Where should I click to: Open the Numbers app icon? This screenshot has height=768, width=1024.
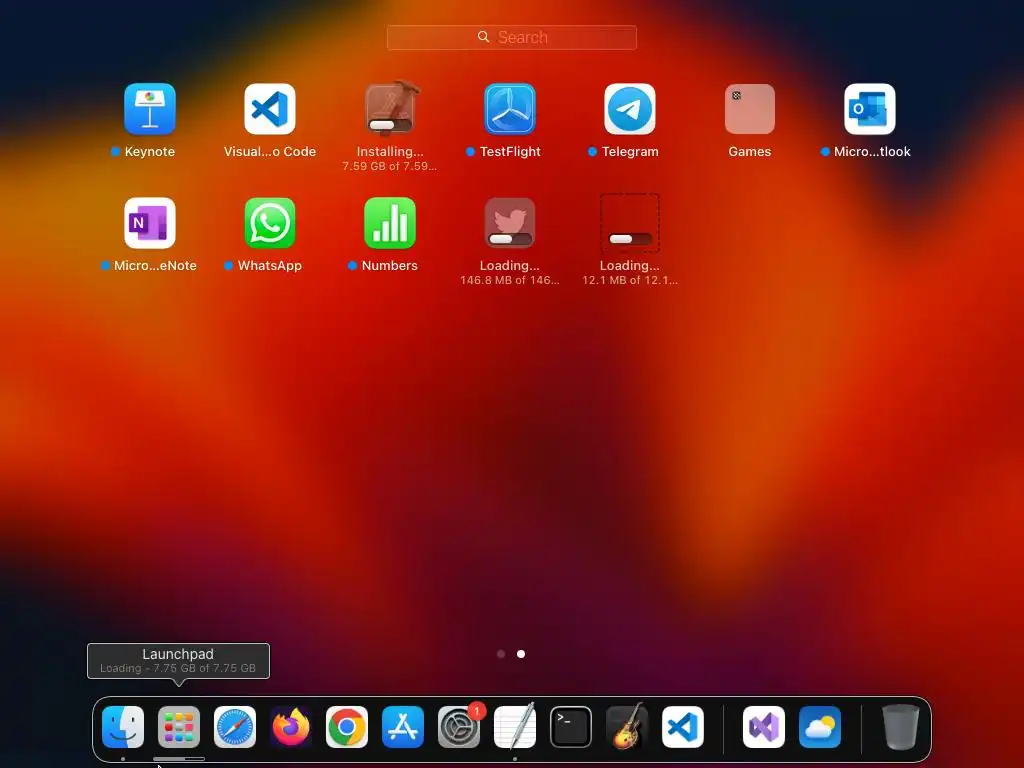point(390,223)
